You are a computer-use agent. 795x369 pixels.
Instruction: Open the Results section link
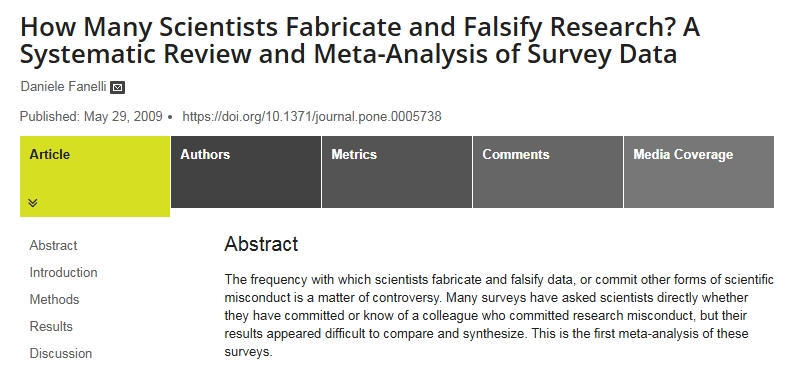(51, 326)
